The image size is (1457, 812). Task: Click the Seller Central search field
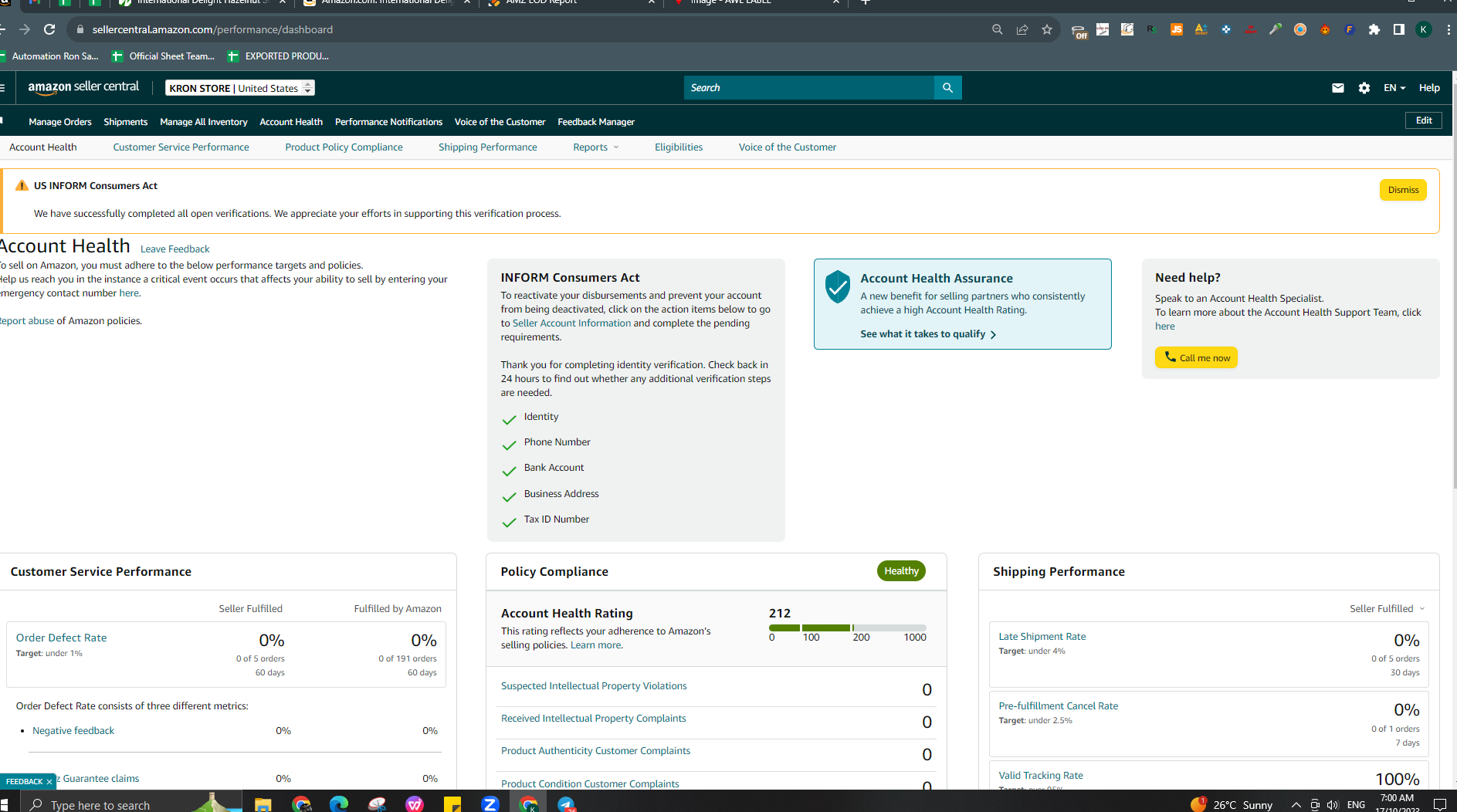809,88
